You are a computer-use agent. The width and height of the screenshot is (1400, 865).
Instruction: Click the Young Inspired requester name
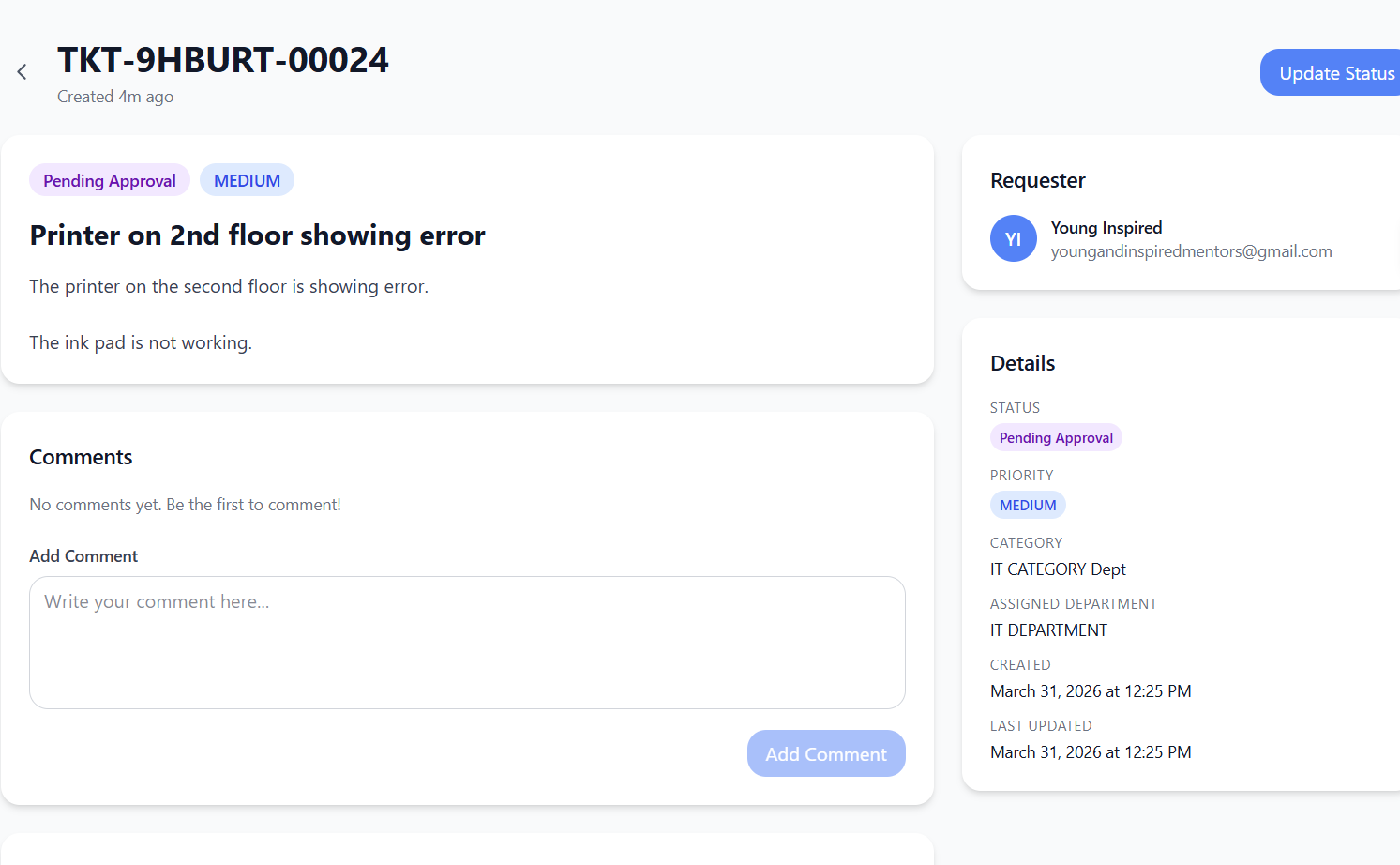click(x=1106, y=228)
